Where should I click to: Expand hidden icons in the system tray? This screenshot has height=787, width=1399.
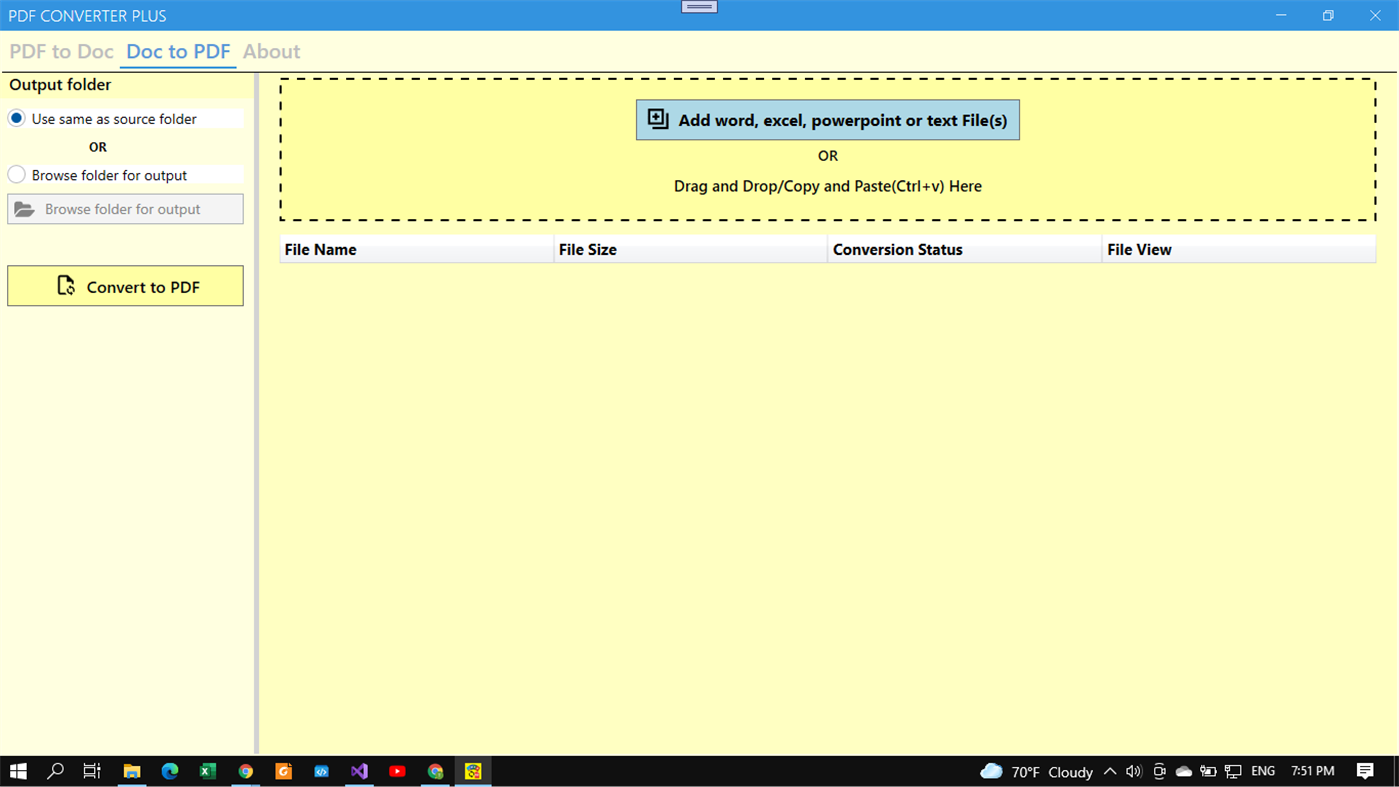[x=1110, y=771]
